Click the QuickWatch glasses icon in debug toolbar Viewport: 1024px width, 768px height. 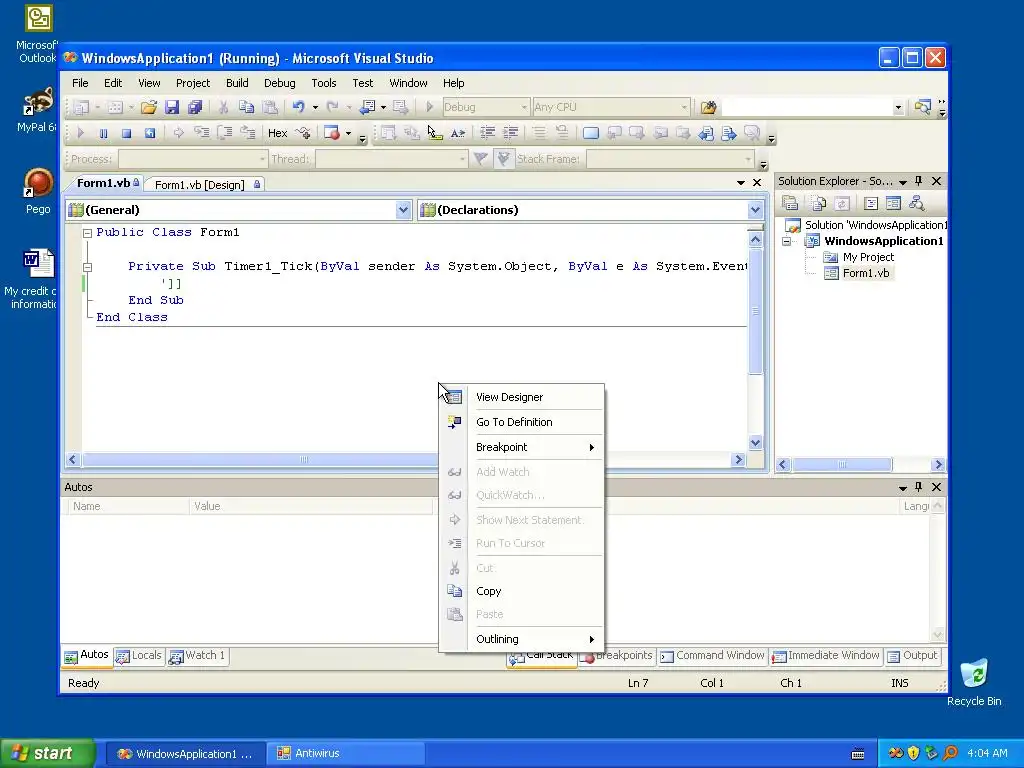point(303,133)
